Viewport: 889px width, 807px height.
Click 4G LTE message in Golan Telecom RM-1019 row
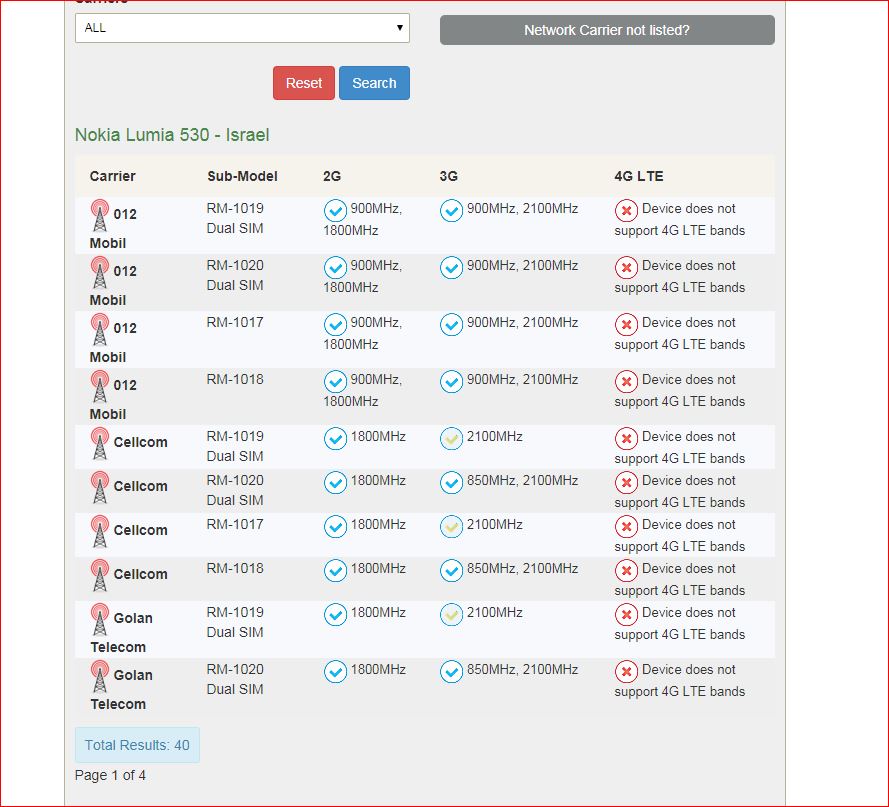coord(680,623)
